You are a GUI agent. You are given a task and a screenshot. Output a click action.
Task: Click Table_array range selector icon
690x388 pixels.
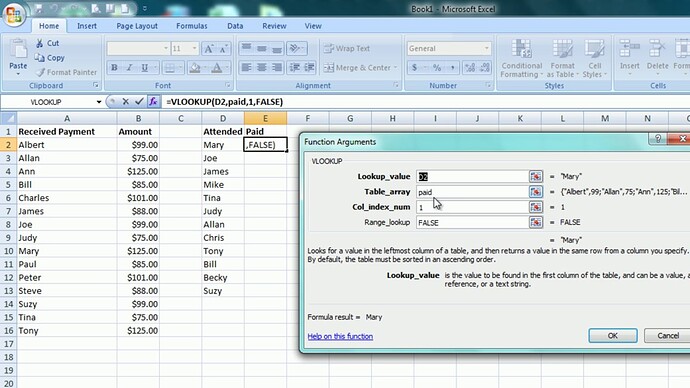point(536,192)
